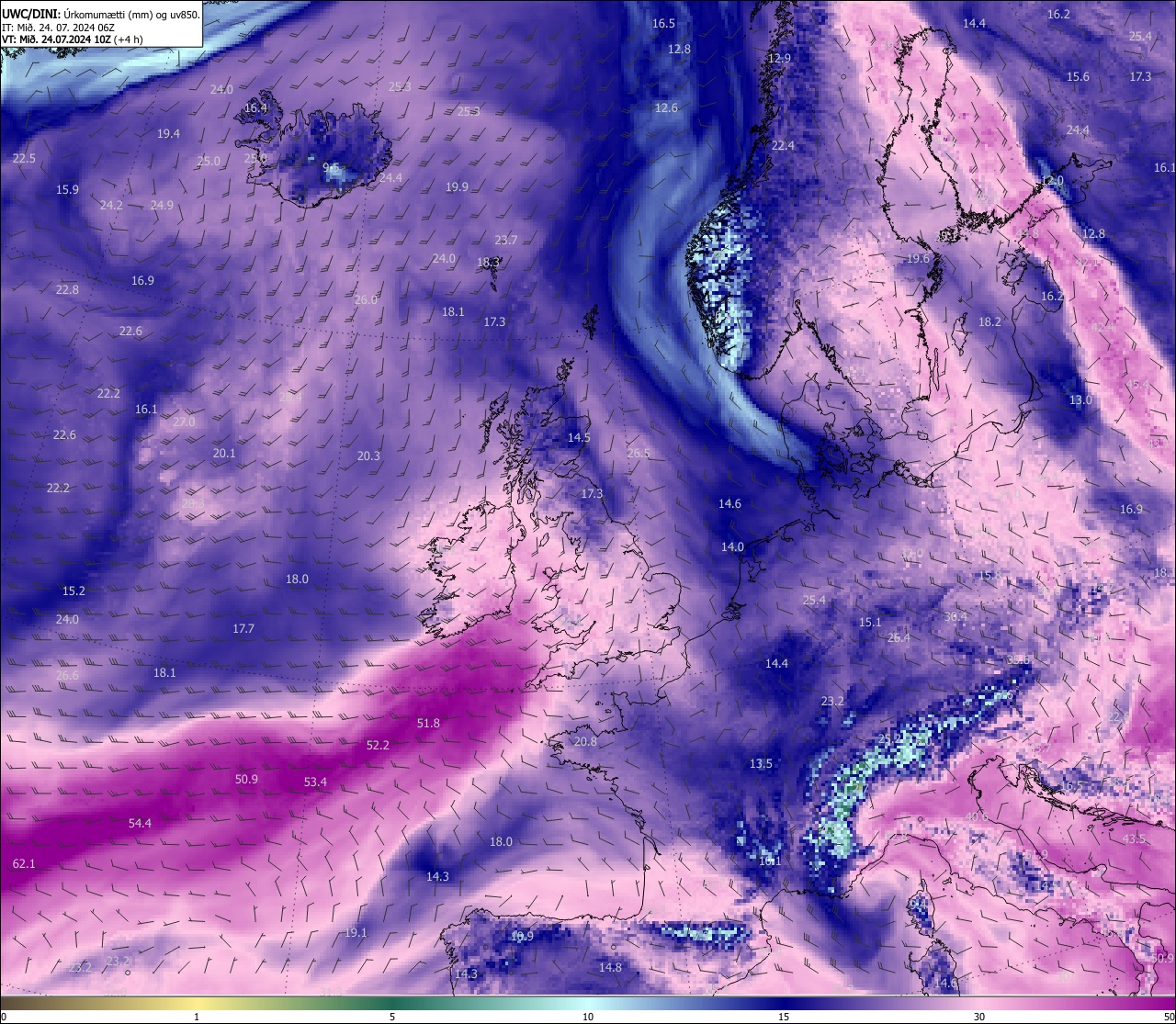Click the 'IT: Mið. 24. 07. 2024 06Z' line

pos(58,27)
